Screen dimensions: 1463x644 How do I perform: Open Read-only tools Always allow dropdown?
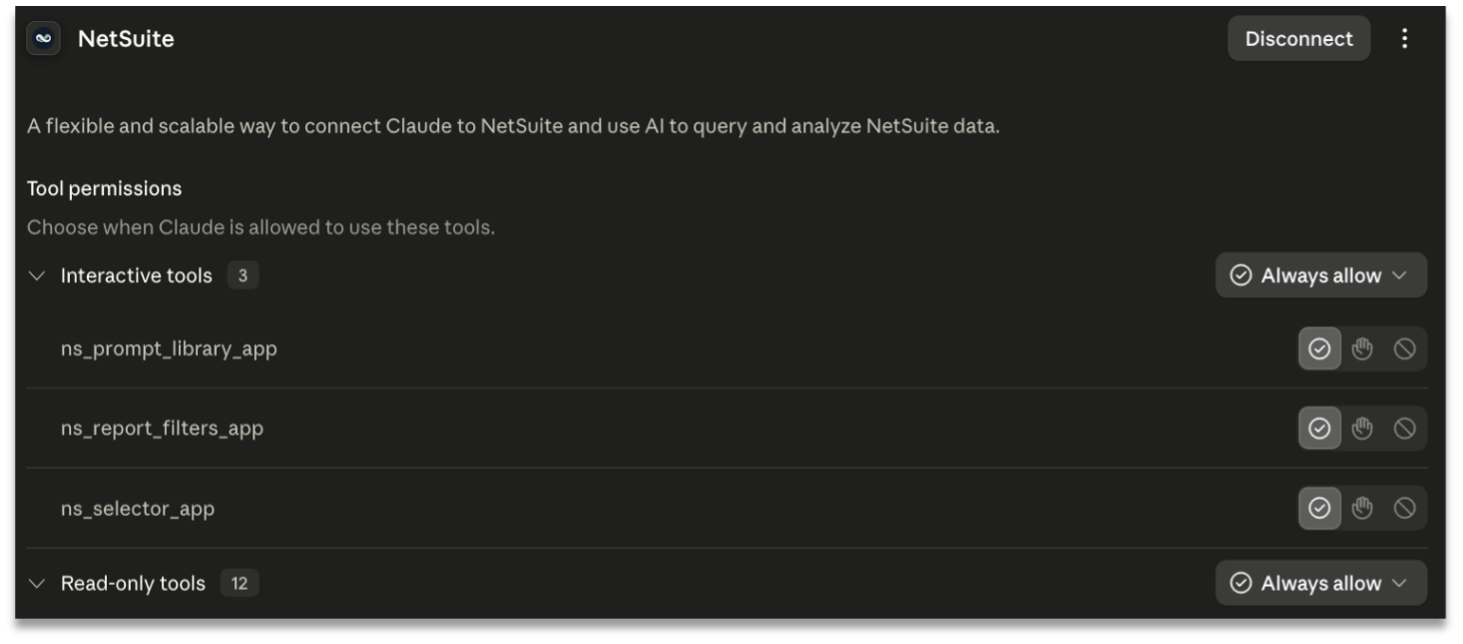[1321, 583]
